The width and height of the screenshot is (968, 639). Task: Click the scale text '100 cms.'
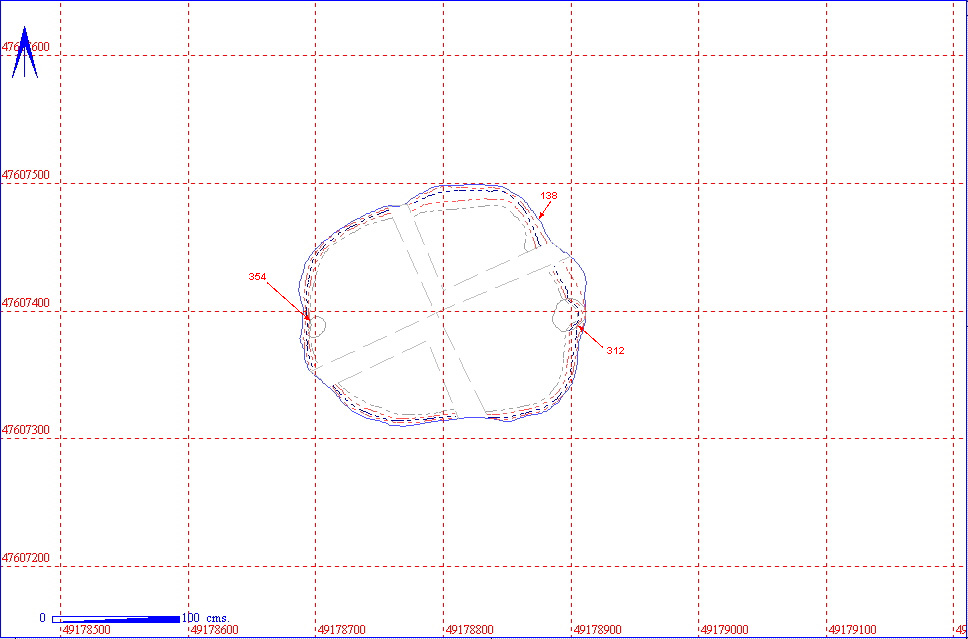click(x=206, y=618)
